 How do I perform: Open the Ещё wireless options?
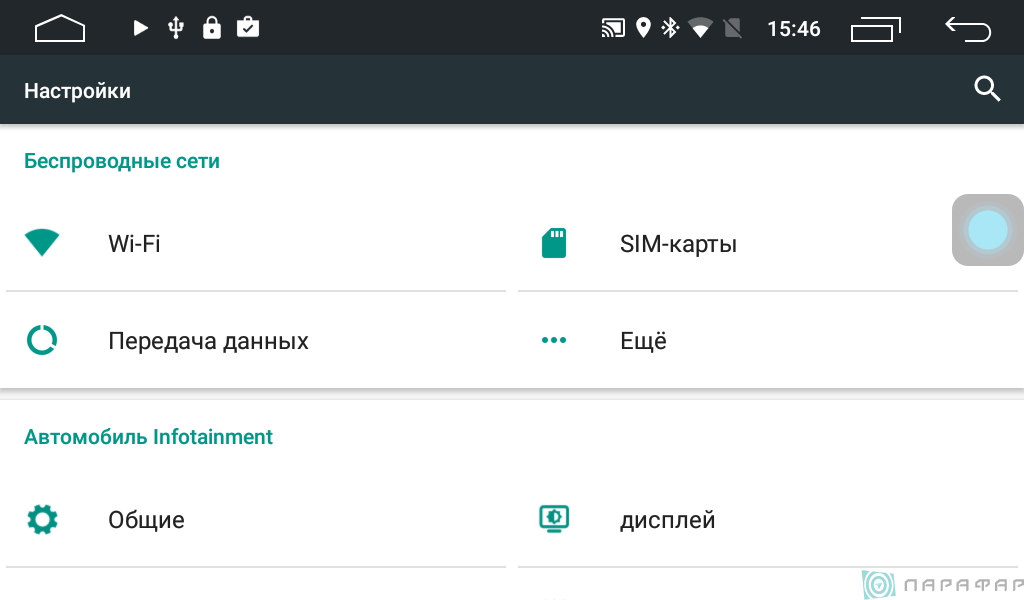pyautogui.click(x=768, y=340)
